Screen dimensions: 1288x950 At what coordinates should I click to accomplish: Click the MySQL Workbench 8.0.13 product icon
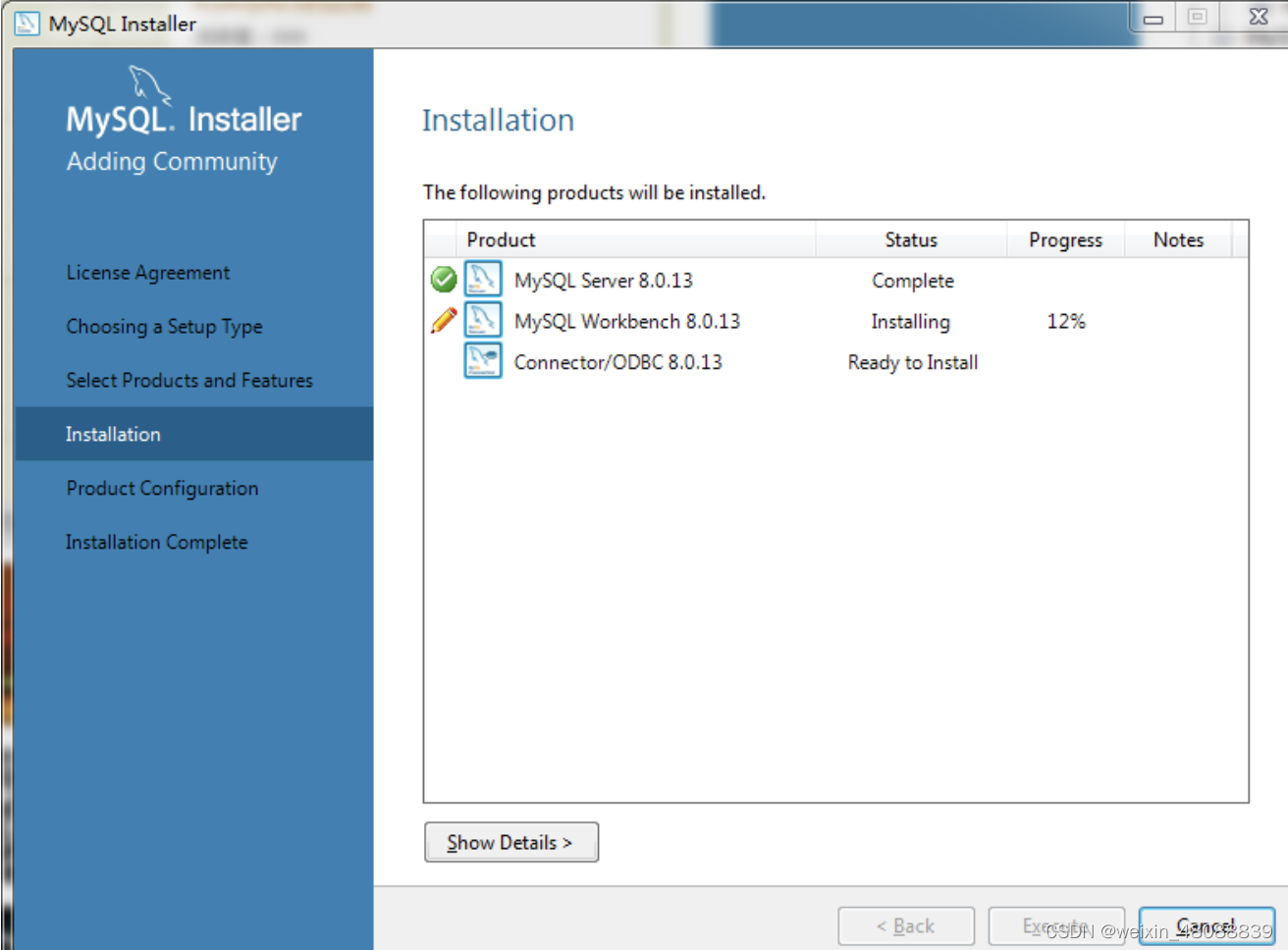click(x=483, y=320)
